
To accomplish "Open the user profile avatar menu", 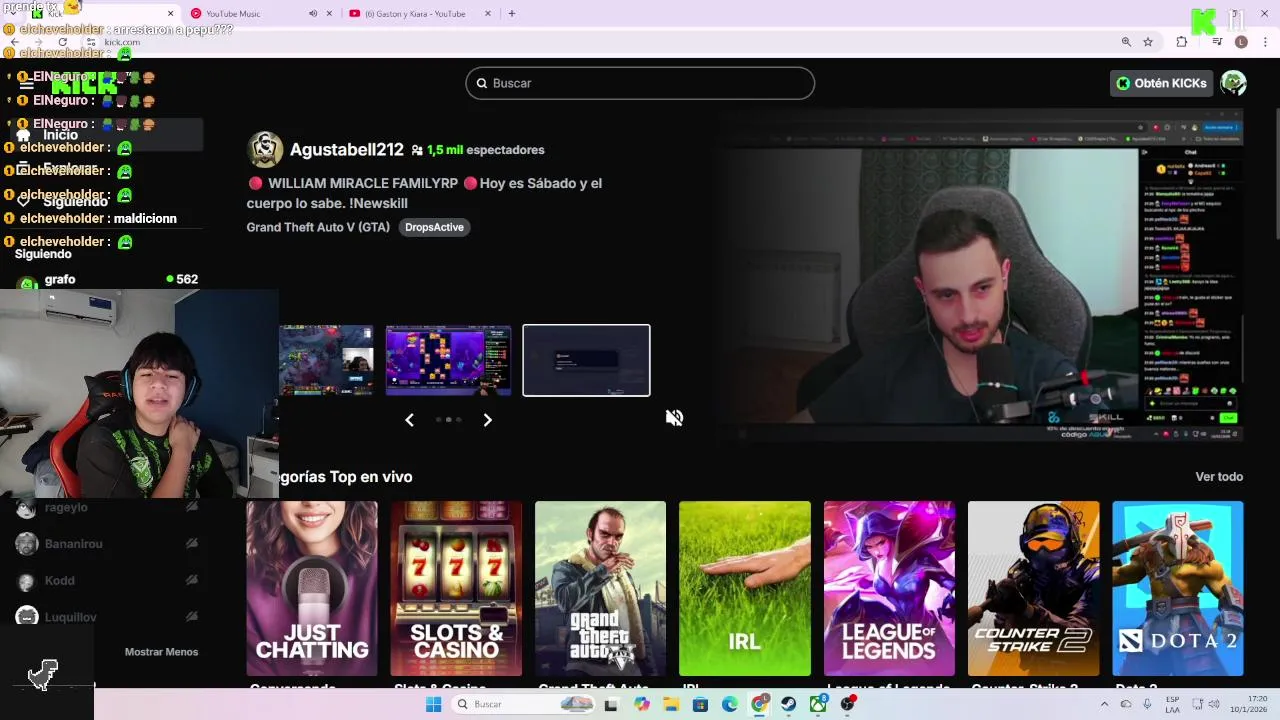I will pyautogui.click(x=1233, y=83).
